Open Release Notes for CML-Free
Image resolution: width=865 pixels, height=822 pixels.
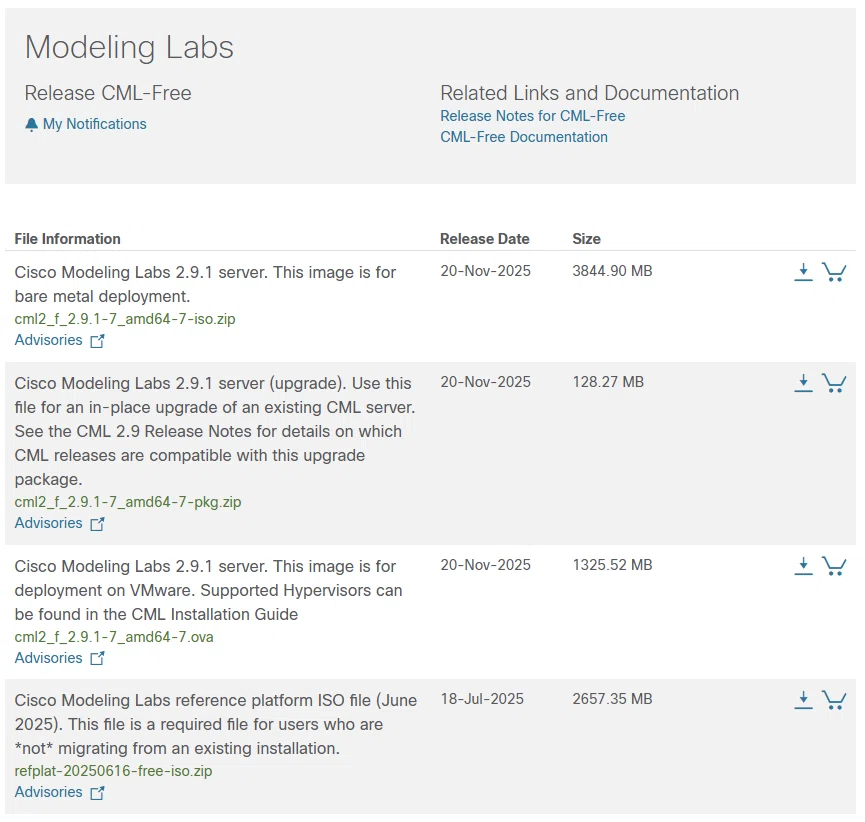point(532,116)
